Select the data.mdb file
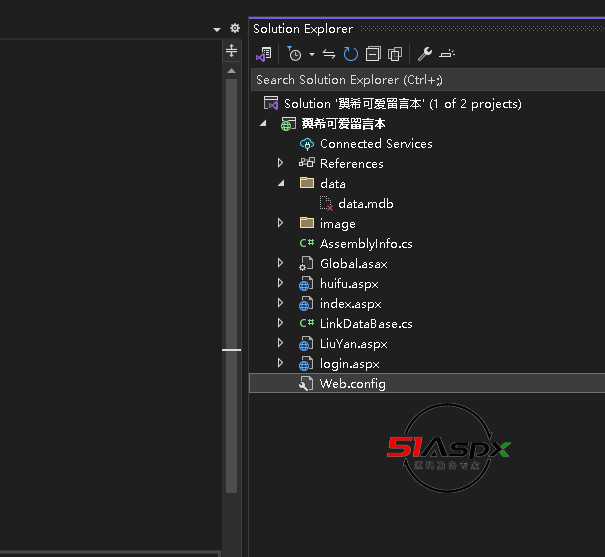This screenshot has width=605, height=557. (365, 204)
